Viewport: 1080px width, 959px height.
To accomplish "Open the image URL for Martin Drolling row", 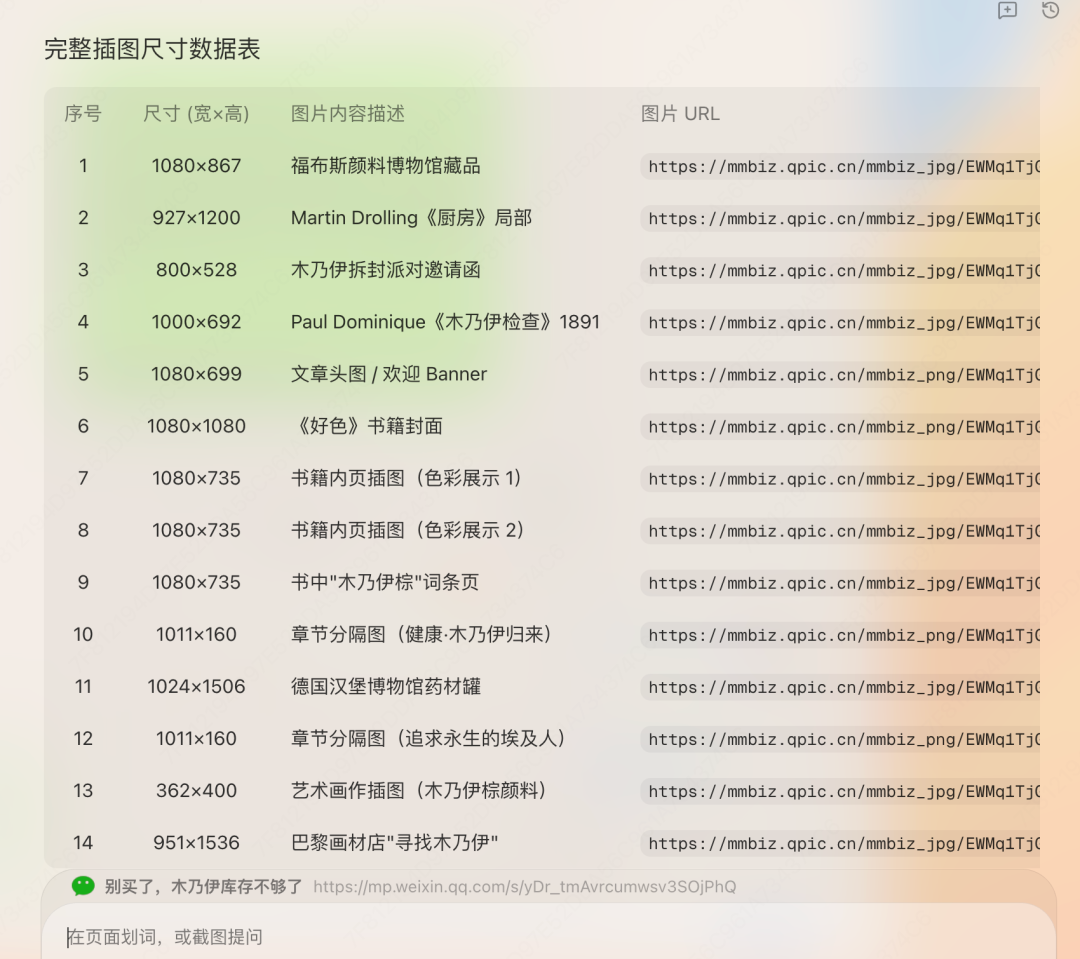I will click(840, 219).
